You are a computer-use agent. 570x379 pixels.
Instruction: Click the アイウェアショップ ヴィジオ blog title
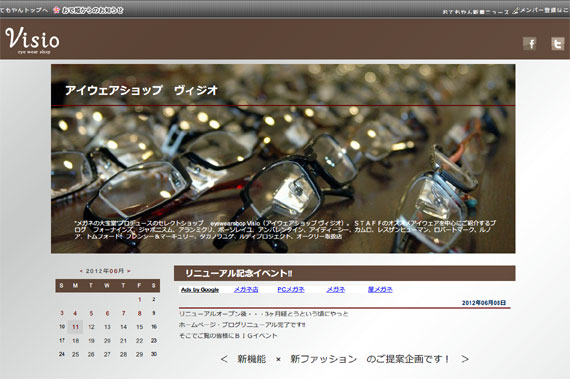[141, 90]
